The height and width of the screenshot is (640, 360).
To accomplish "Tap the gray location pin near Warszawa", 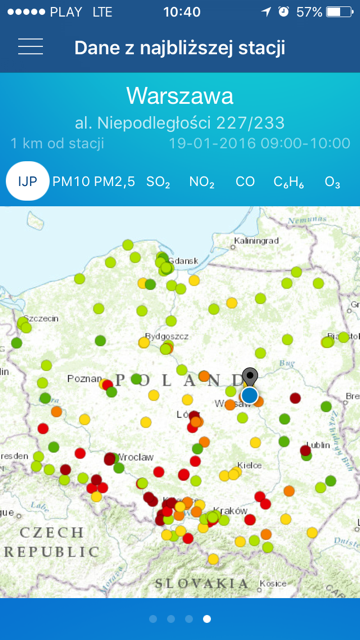I will pos(250,376).
